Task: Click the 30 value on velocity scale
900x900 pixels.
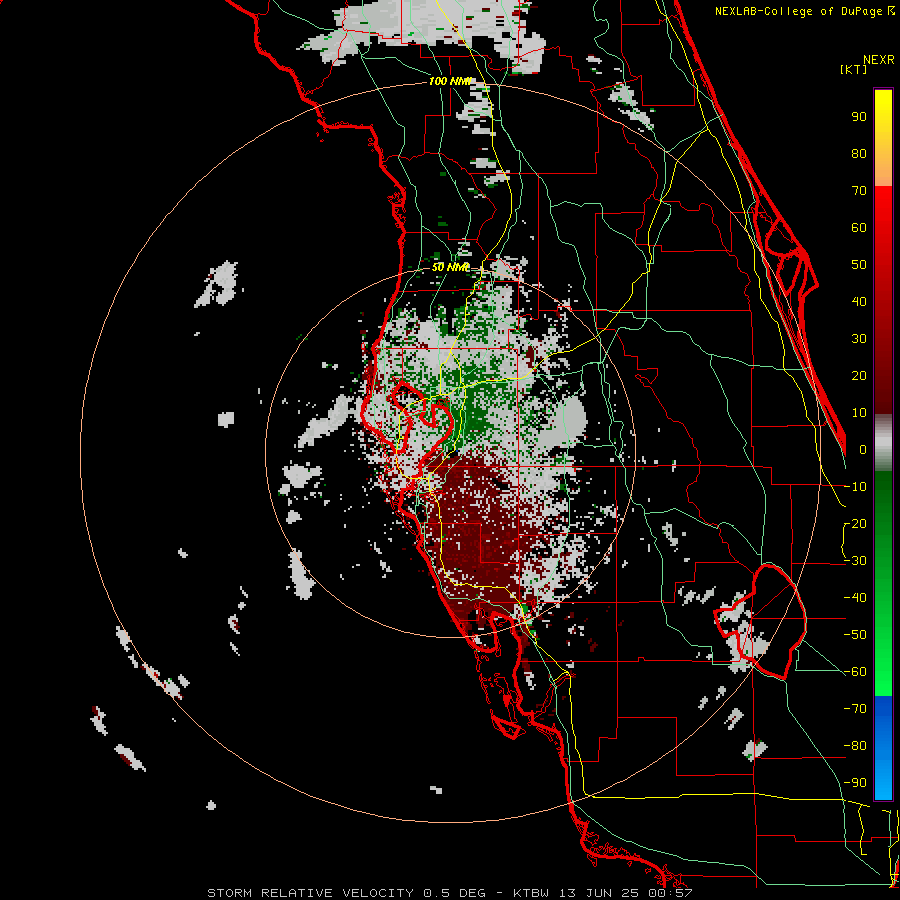Action: [859, 339]
